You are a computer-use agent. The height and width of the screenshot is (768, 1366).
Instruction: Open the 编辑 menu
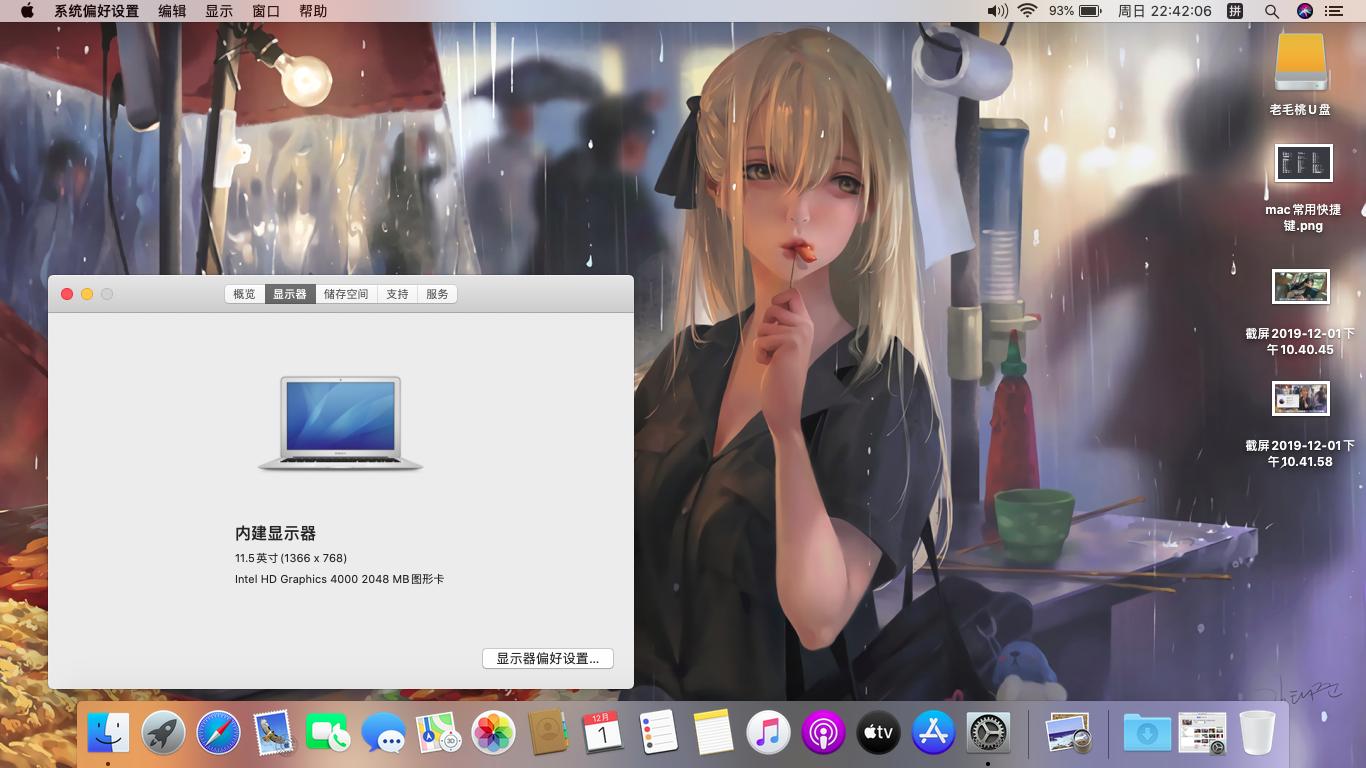point(172,11)
